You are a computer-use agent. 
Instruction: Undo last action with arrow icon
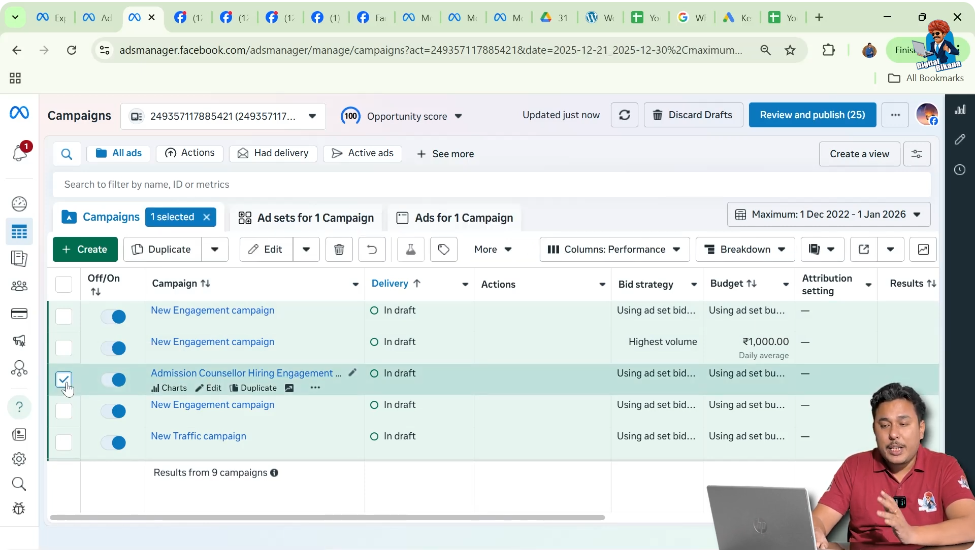[372, 250]
